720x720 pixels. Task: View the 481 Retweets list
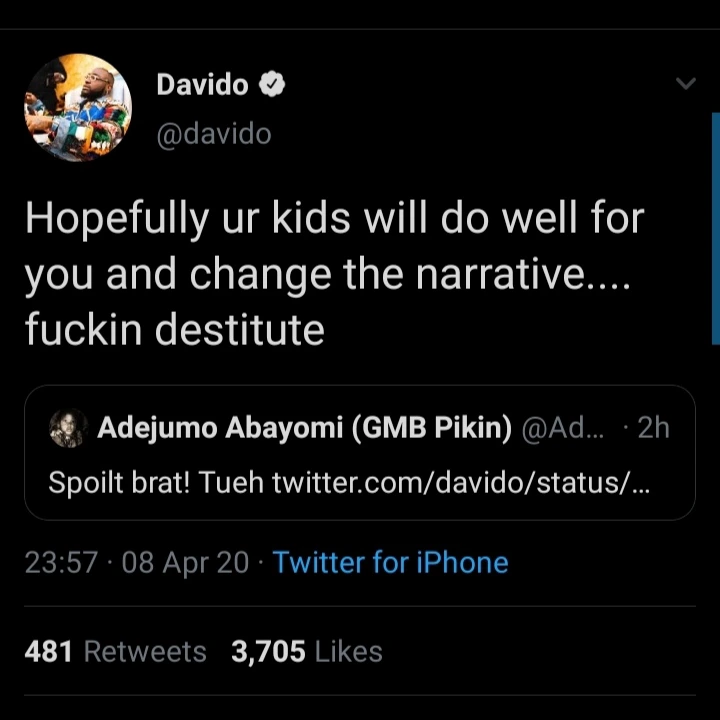115,652
